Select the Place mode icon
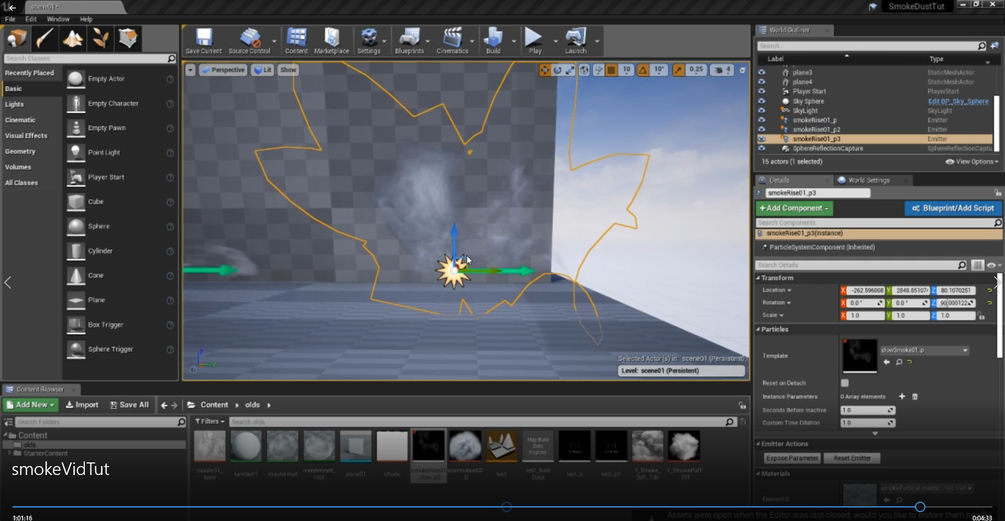 click(x=17, y=38)
